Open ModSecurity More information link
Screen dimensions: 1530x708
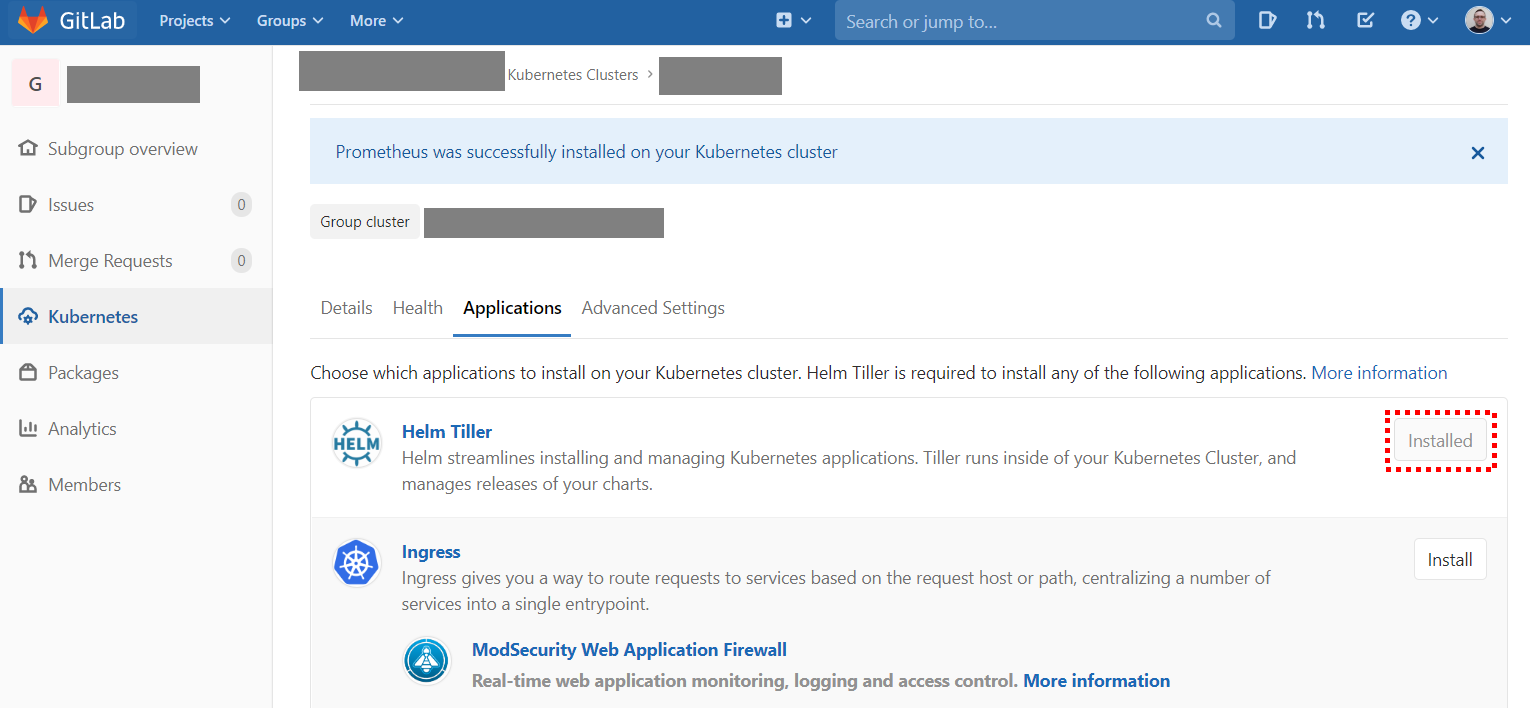pos(1097,681)
